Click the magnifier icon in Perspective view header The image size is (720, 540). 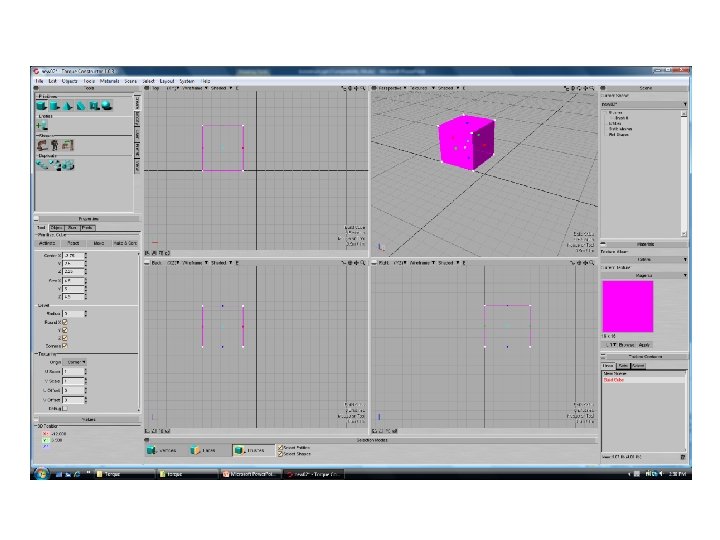(591, 88)
